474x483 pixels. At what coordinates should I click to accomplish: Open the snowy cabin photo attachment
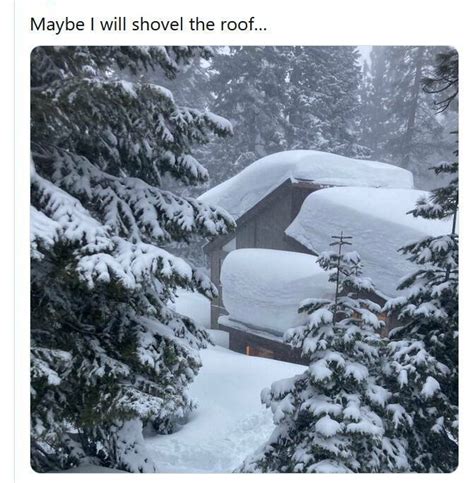(x=244, y=259)
